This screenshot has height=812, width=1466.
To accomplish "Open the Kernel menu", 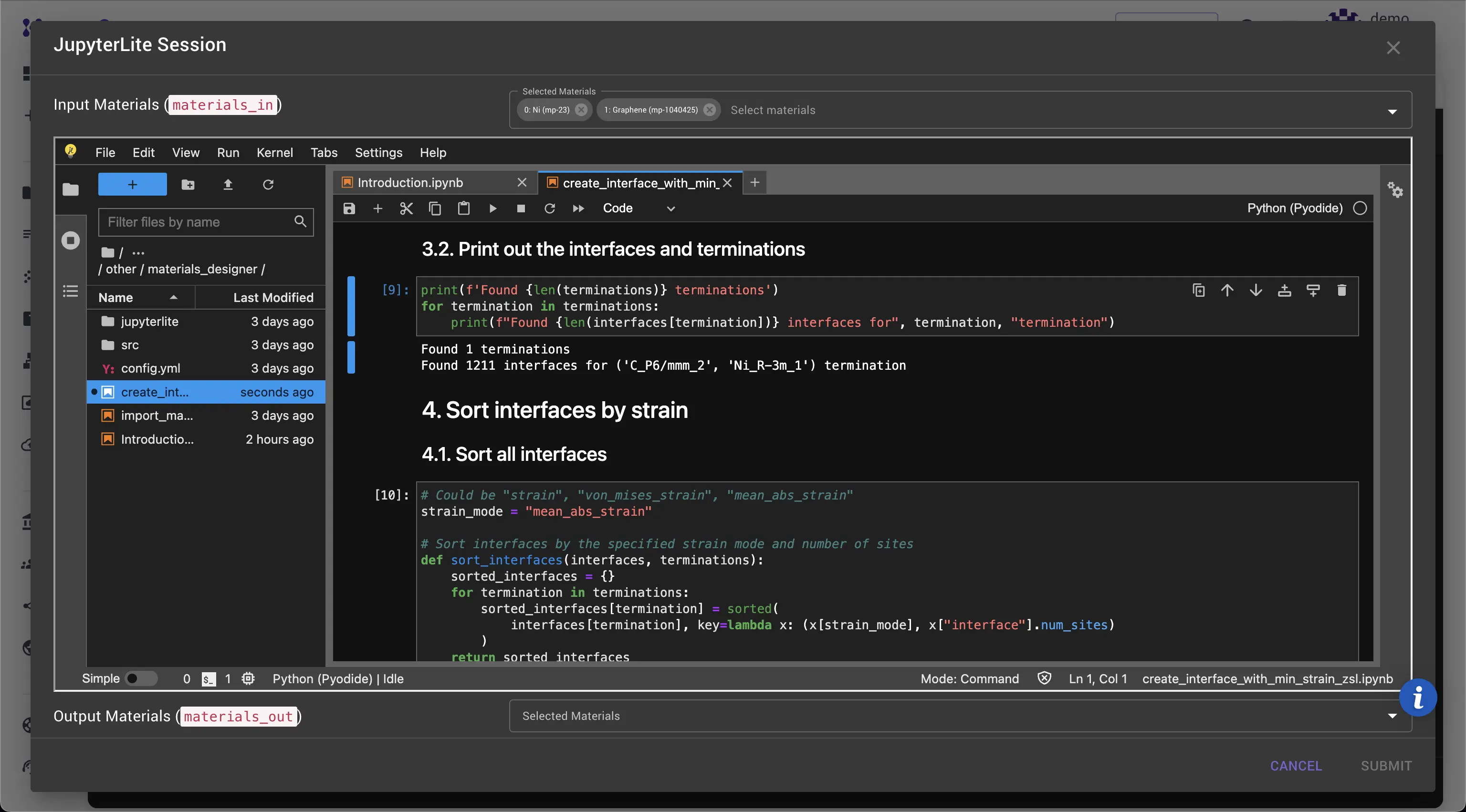I will (274, 153).
